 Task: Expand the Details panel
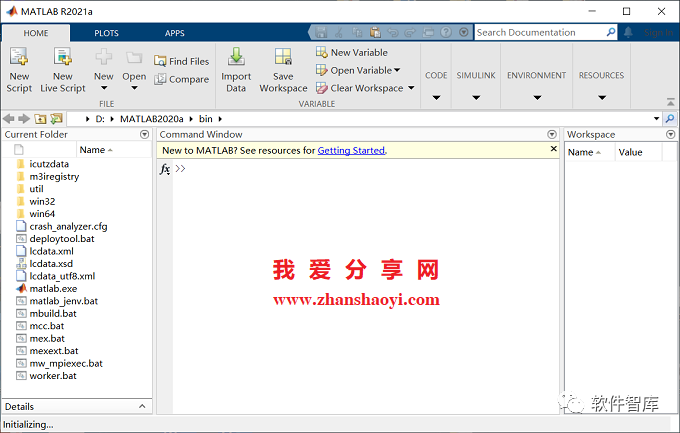(142, 407)
